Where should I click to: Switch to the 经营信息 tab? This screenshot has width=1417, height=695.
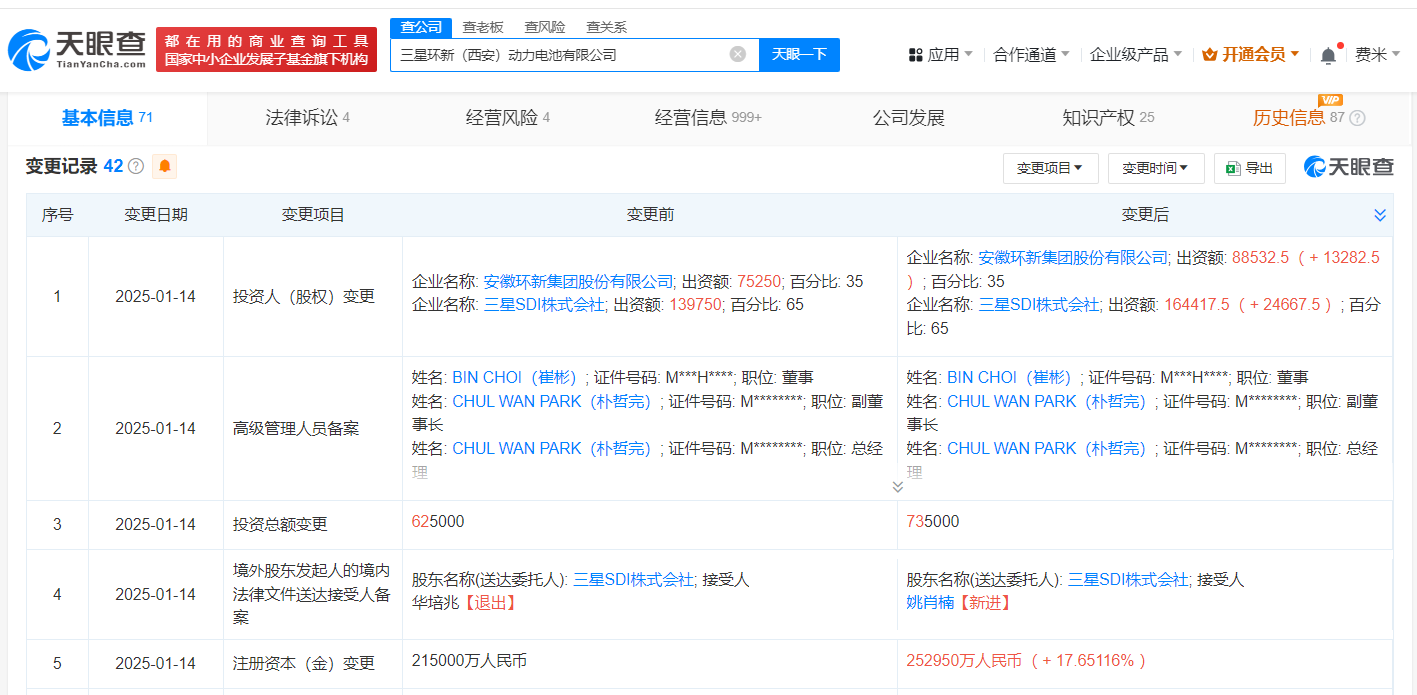click(708, 118)
